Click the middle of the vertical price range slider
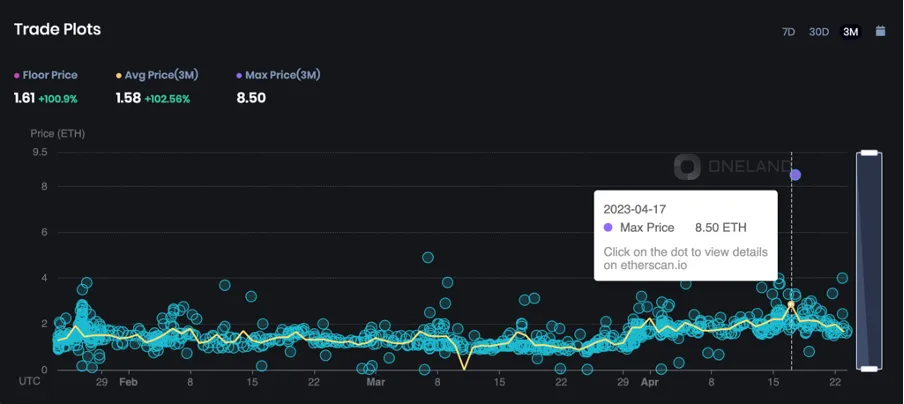 tap(869, 261)
